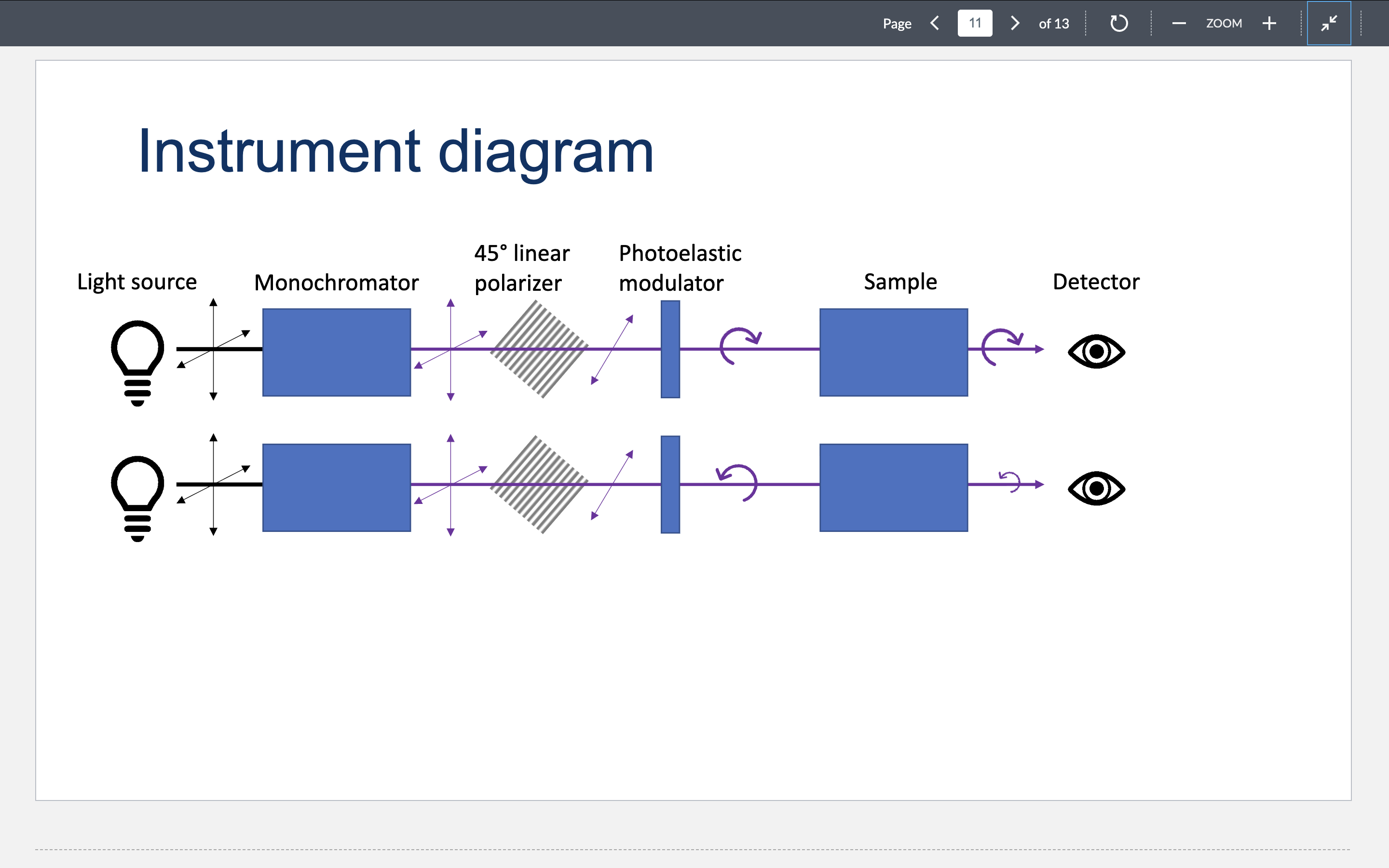Click the page number input field
The width and height of the screenshot is (1389, 868).
pos(975,23)
